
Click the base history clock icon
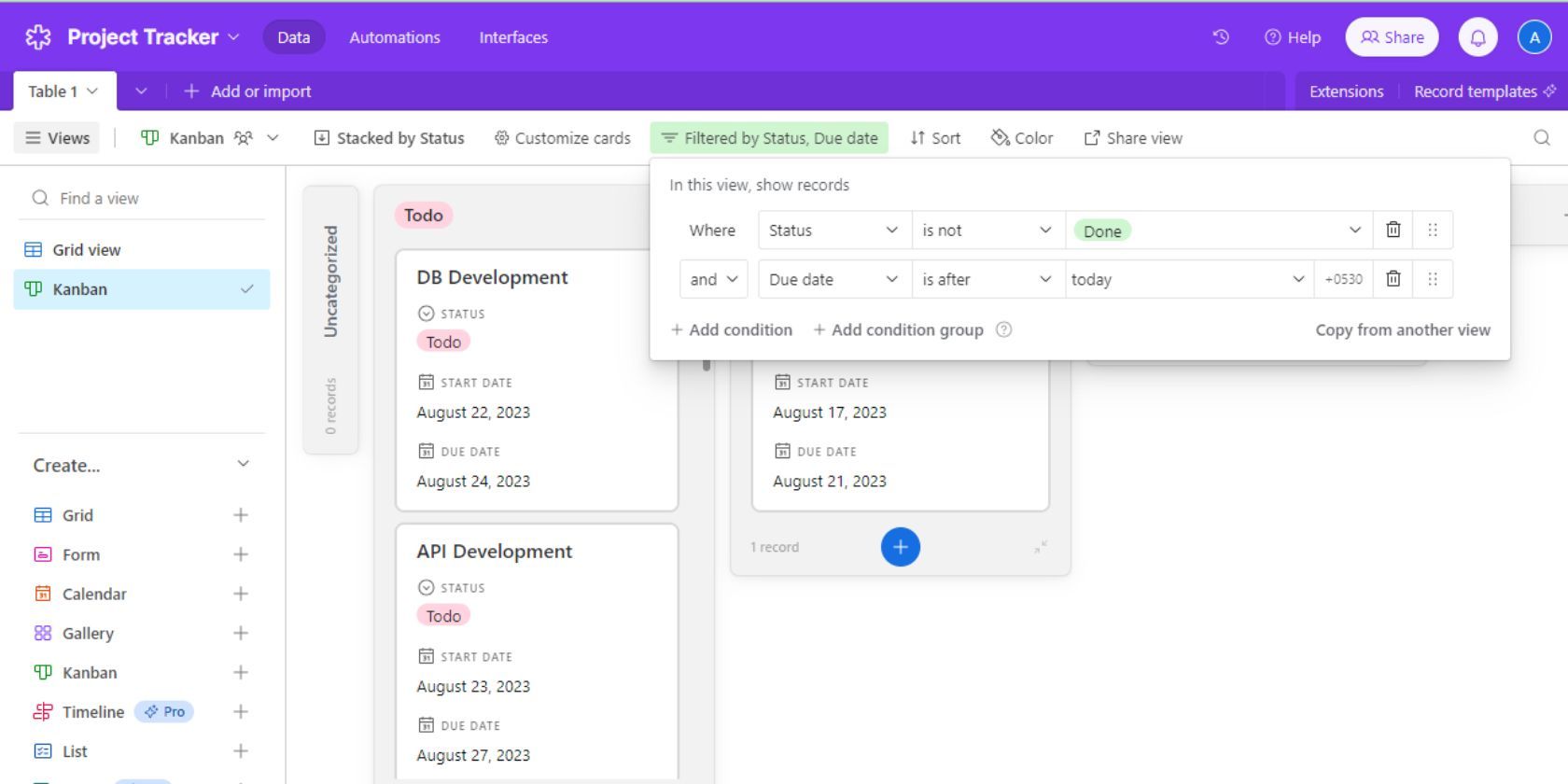point(1221,37)
